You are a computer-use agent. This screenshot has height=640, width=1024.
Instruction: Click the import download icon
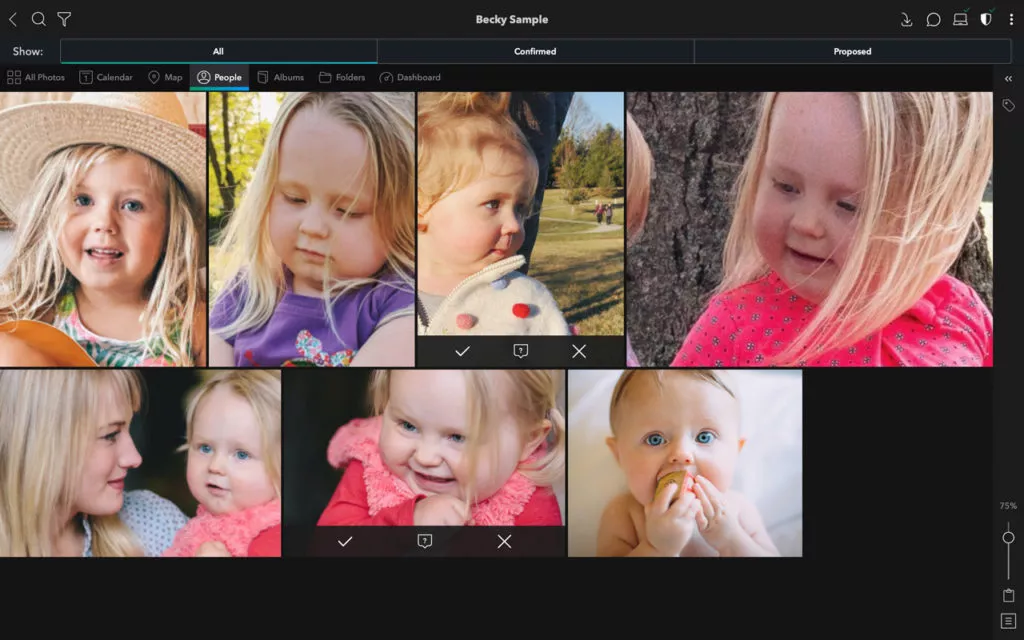(x=906, y=19)
